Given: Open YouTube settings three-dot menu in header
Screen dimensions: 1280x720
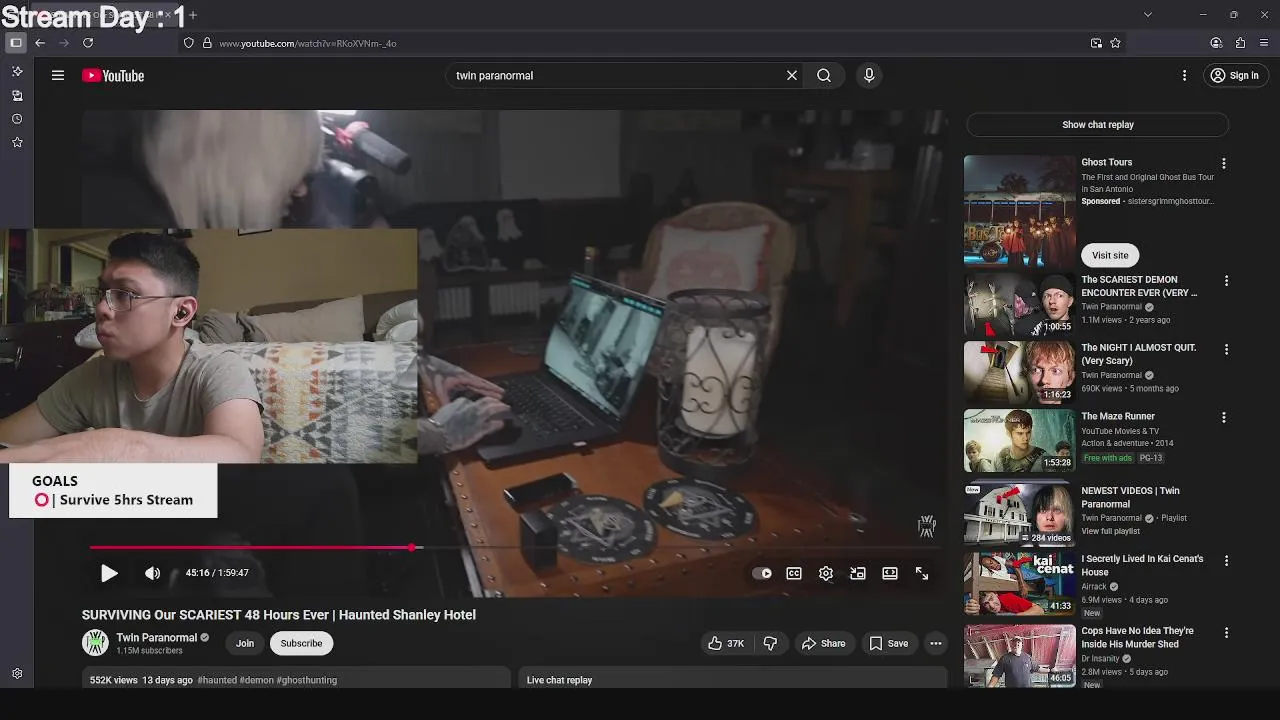Looking at the screenshot, I should tap(1184, 75).
